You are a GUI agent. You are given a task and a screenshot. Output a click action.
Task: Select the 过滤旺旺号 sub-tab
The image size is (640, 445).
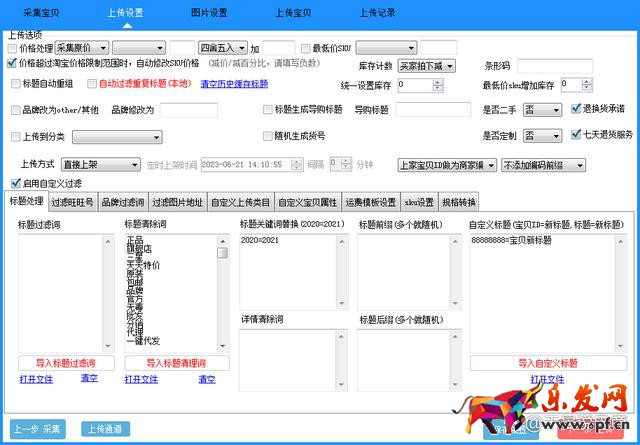point(72,202)
